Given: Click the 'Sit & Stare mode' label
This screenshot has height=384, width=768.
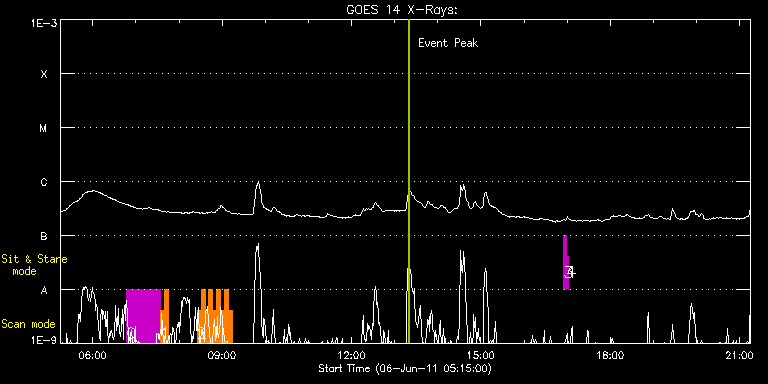Looking at the screenshot, I should [34, 264].
